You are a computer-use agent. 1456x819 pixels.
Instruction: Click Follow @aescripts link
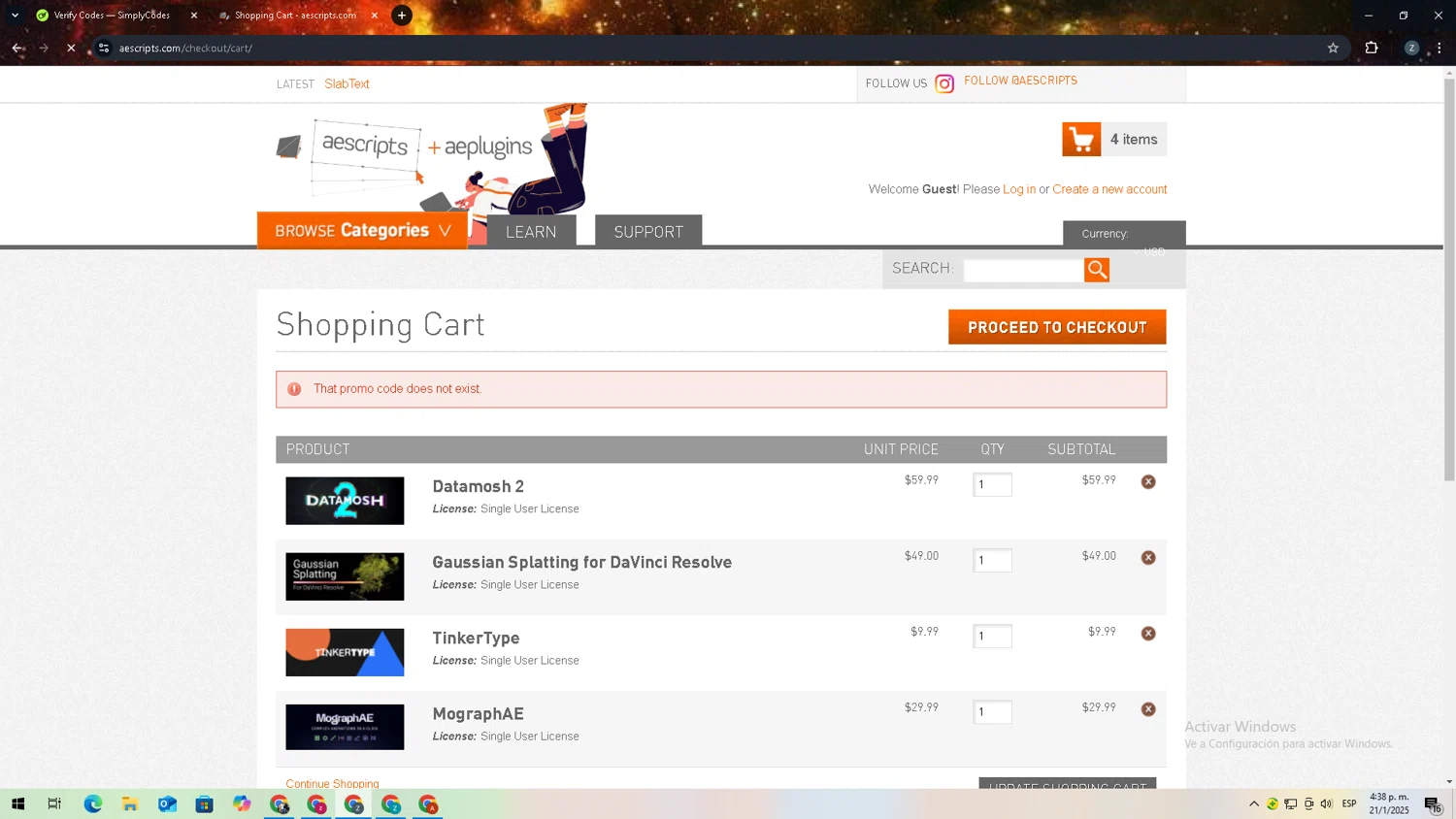coord(1020,81)
